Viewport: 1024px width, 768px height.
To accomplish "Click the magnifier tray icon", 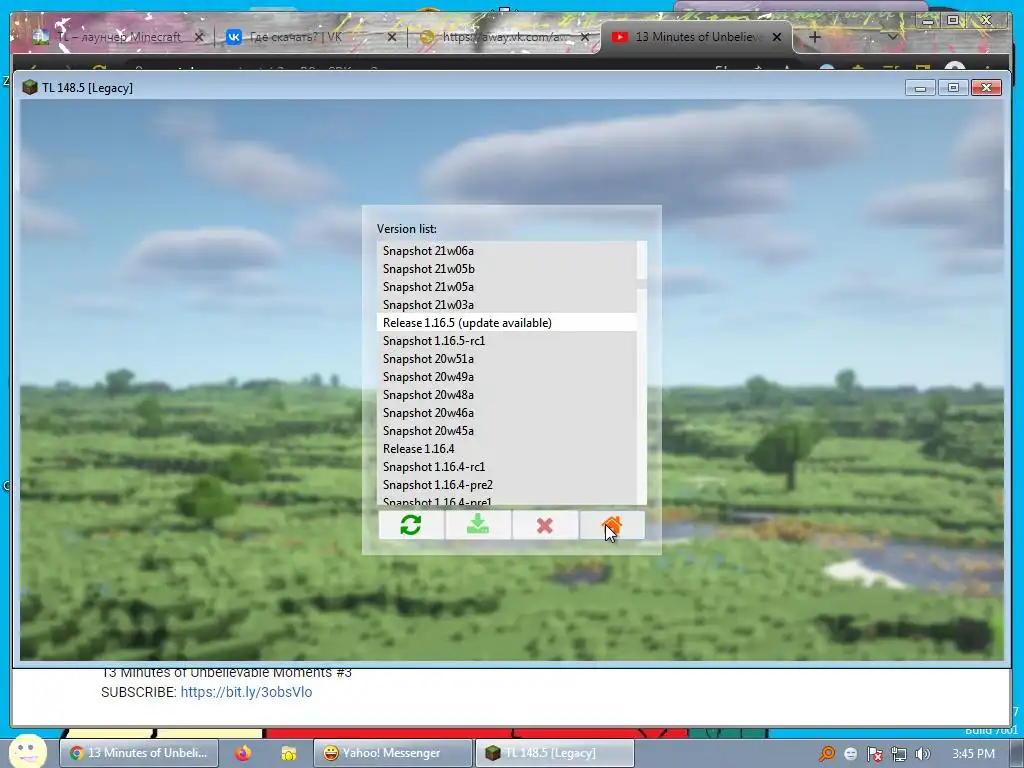I will (x=826, y=754).
